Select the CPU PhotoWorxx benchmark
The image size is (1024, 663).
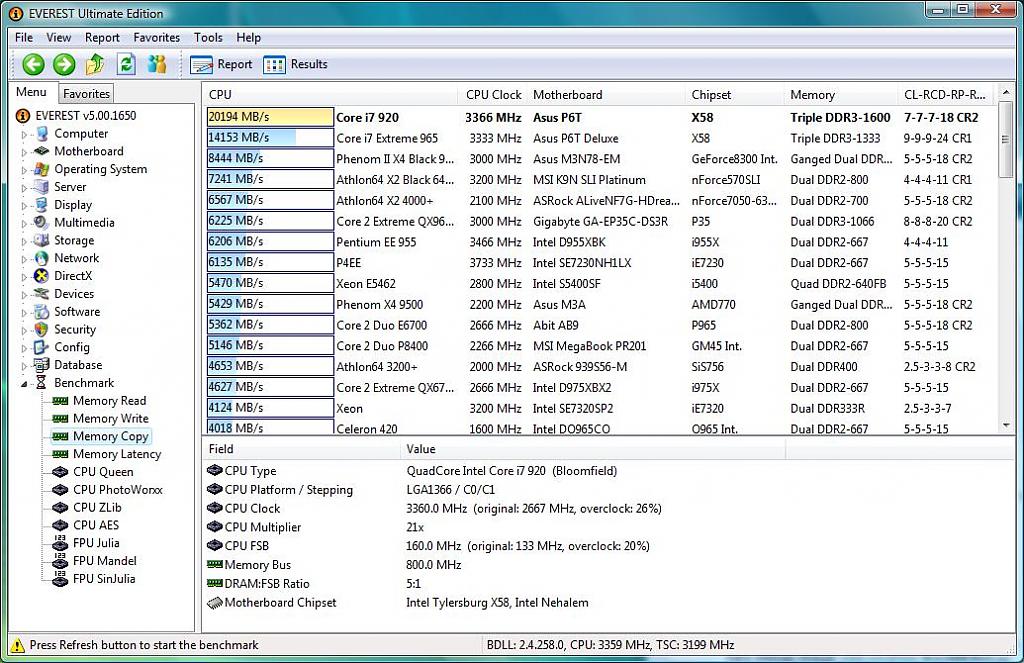click(x=118, y=489)
